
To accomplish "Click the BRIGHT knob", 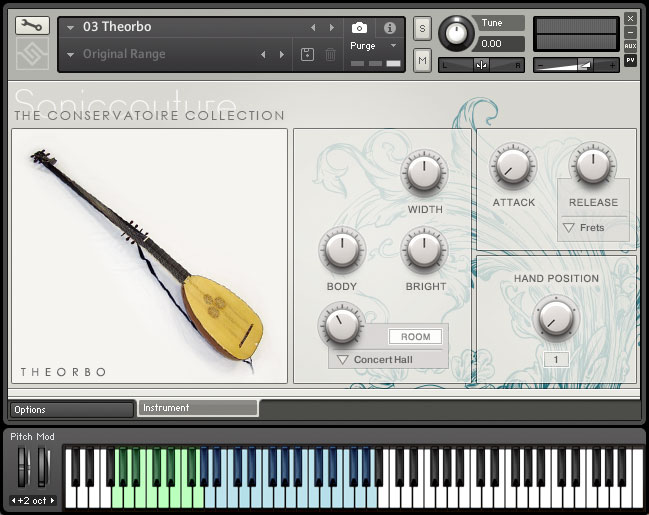I will pyautogui.click(x=424, y=250).
